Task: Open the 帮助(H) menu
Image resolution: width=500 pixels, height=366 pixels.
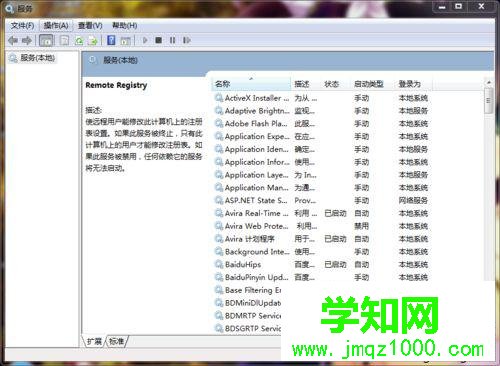Action: coord(125,26)
